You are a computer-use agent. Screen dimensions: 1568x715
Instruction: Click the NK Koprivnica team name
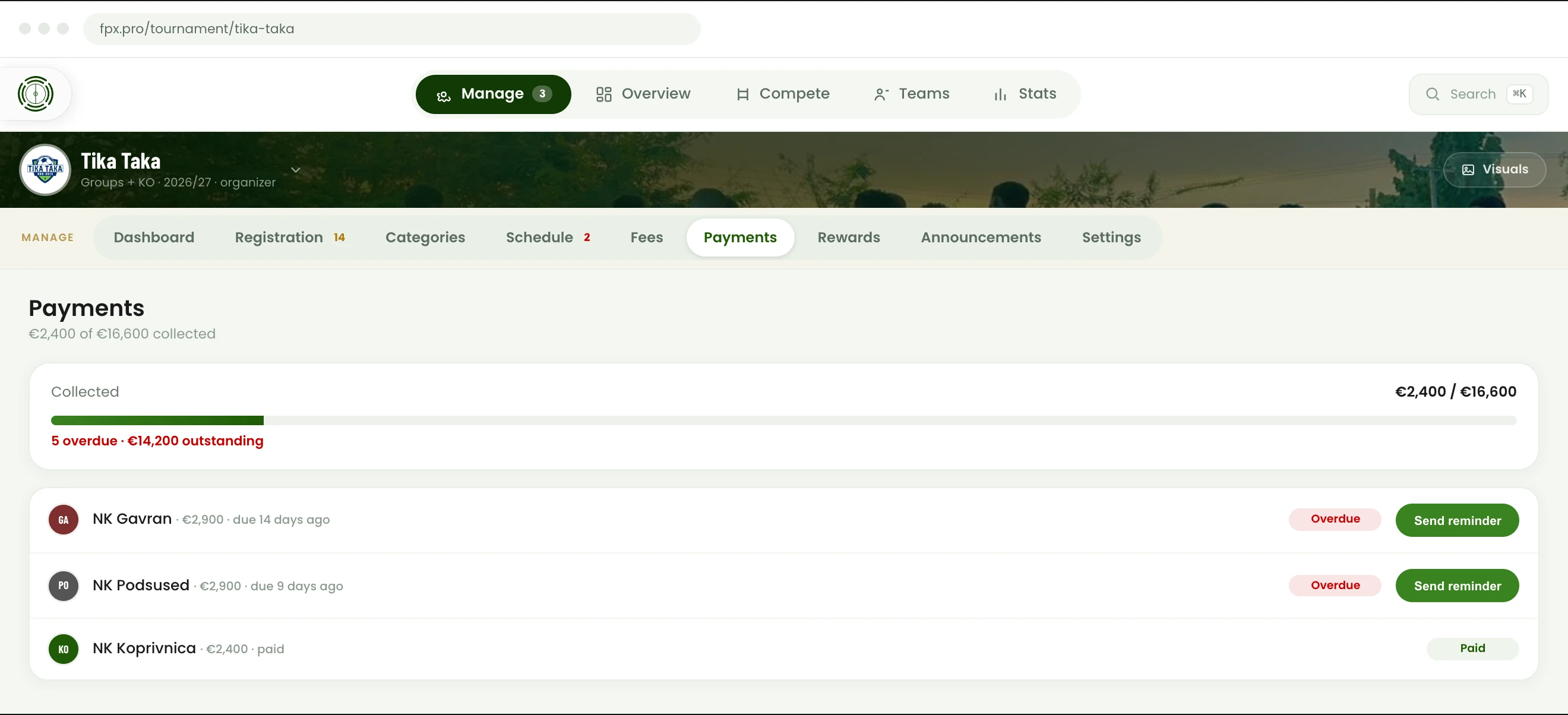pyautogui.click(x=144, y=648)
